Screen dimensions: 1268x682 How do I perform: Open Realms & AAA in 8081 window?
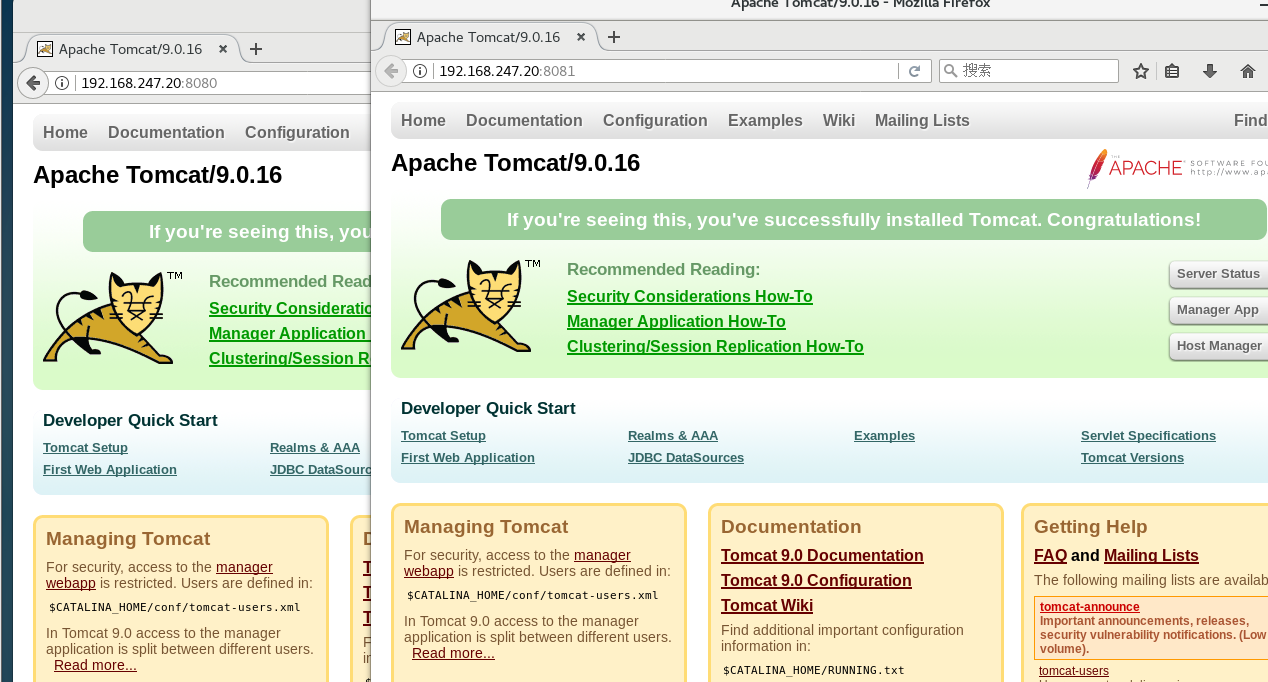tap(673, 435)
